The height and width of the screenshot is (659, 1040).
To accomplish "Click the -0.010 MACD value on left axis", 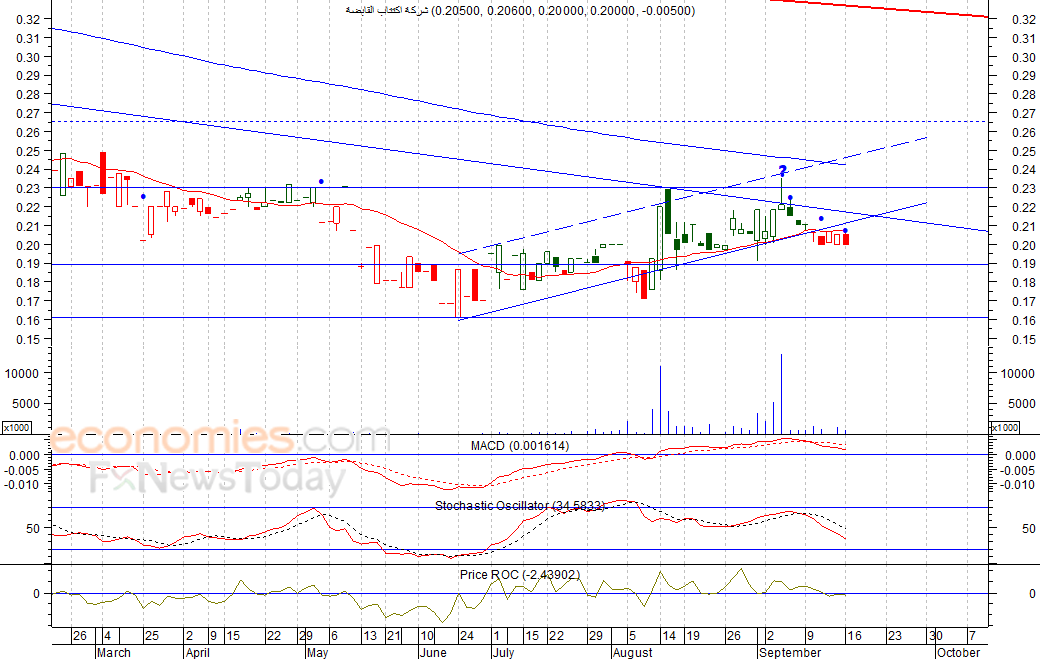I will (24, 485).
